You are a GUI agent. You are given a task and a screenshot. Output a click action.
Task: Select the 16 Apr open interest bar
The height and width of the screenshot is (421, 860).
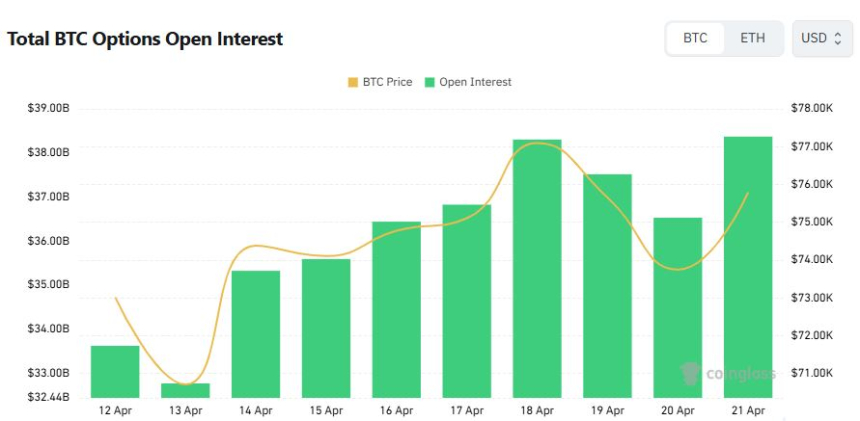coord(397,309)
